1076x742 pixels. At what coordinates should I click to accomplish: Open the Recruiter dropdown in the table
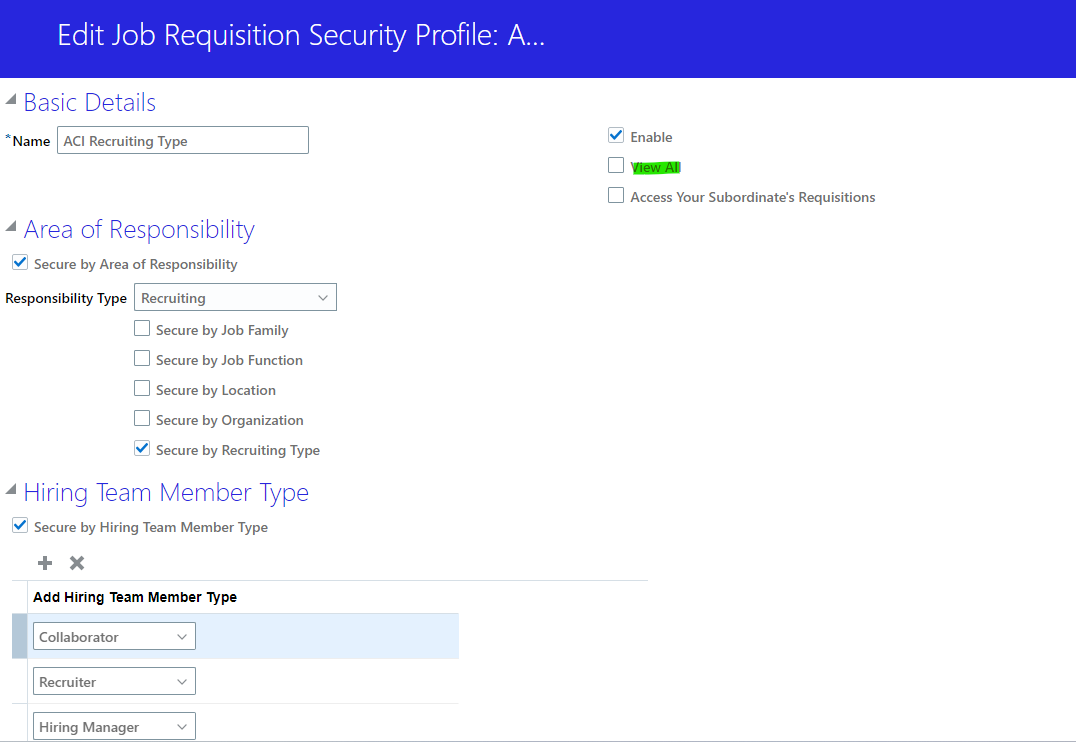[x=182, y=680]
